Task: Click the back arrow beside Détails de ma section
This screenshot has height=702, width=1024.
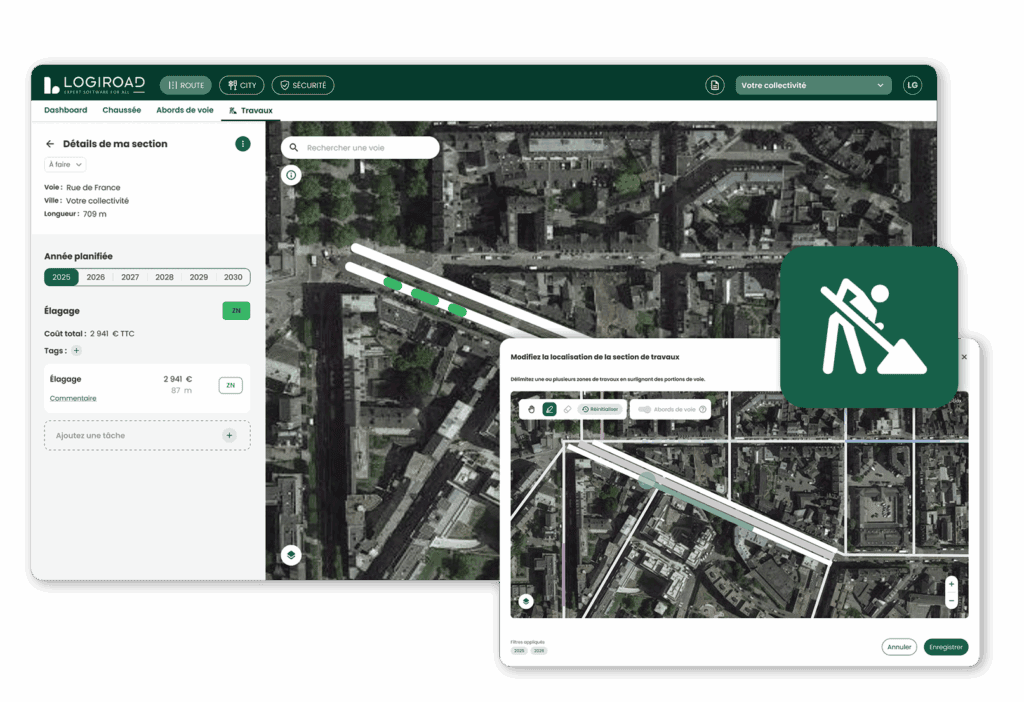Action: click(50, 144)
